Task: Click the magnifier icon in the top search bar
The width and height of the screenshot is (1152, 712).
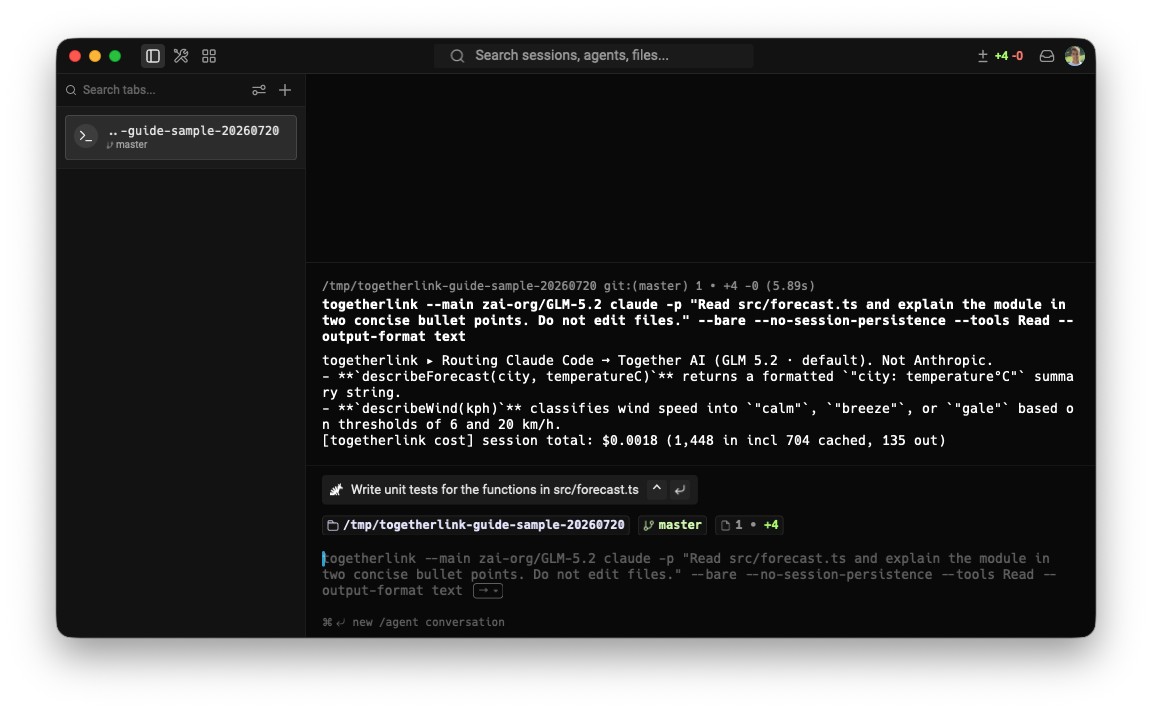Action: point(457,56)
